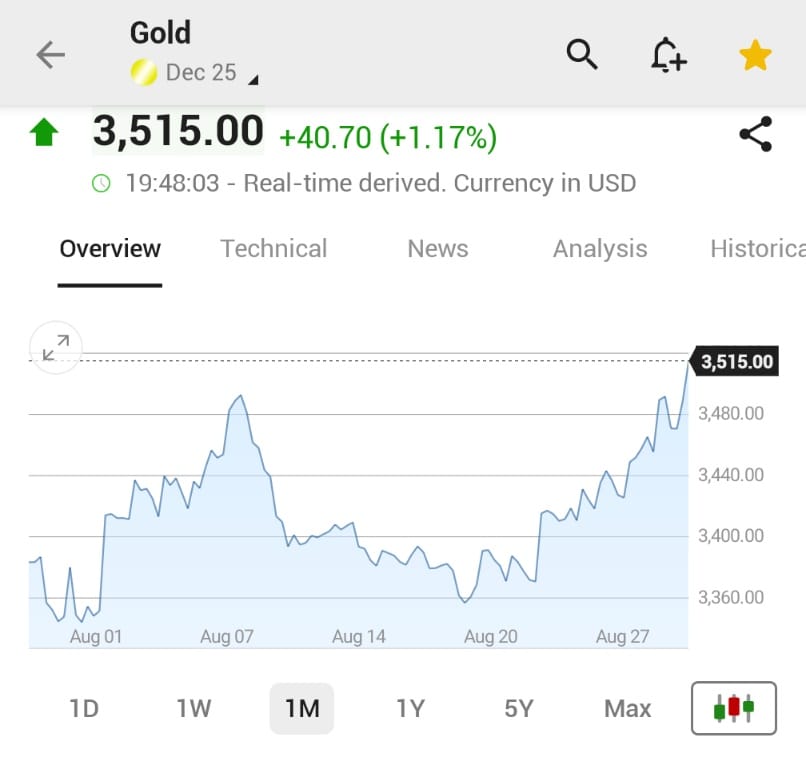Tap the back arrow icon

50,55
